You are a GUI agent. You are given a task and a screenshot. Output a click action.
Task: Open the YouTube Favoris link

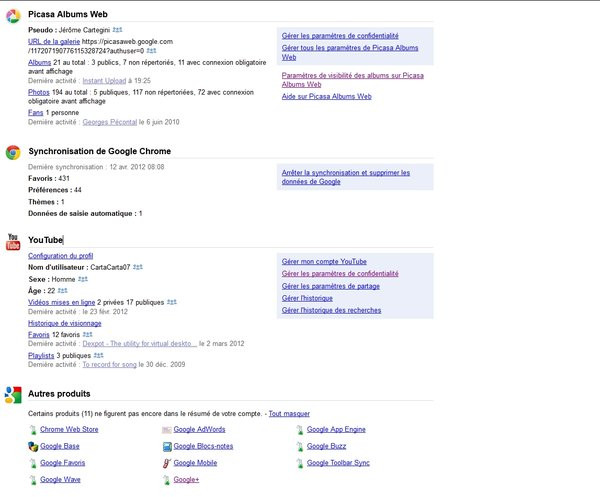point(39,334)
